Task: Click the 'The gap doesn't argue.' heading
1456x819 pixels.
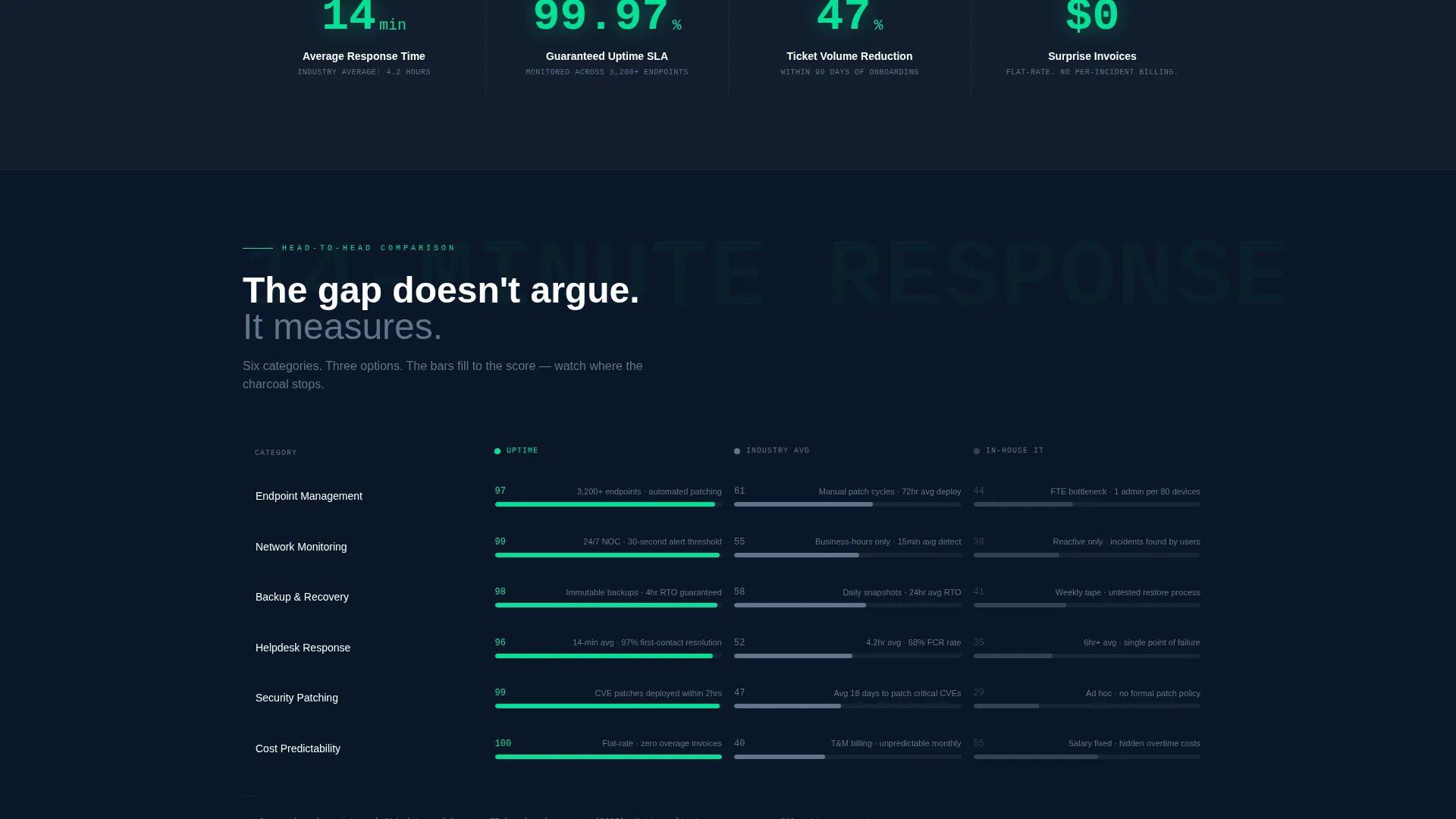Action: point(441,290)
